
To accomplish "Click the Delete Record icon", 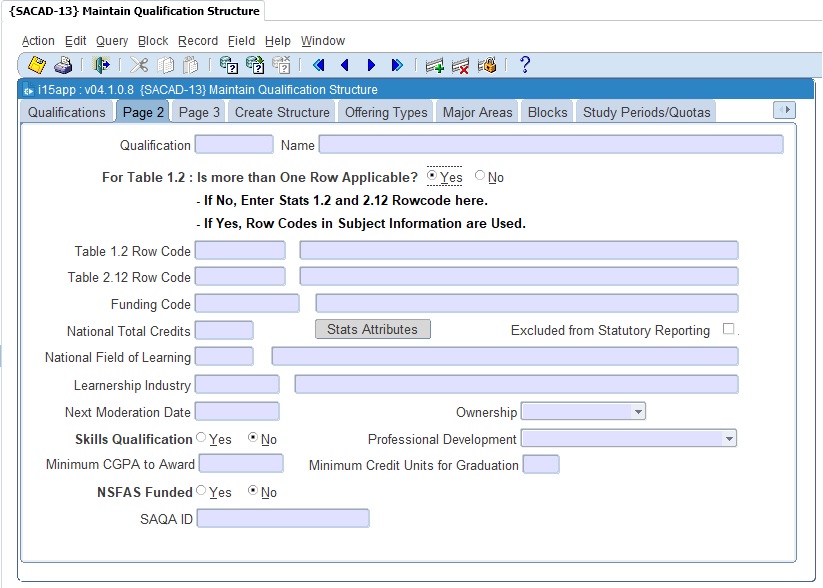I will click(460, 66).
